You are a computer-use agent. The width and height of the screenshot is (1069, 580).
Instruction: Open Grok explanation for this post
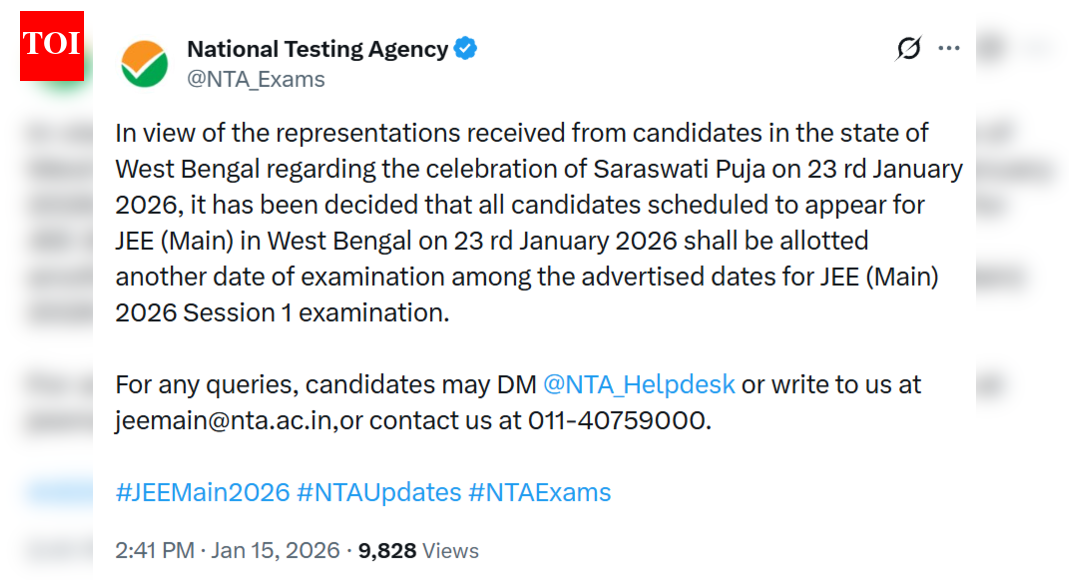click(907, 48)
